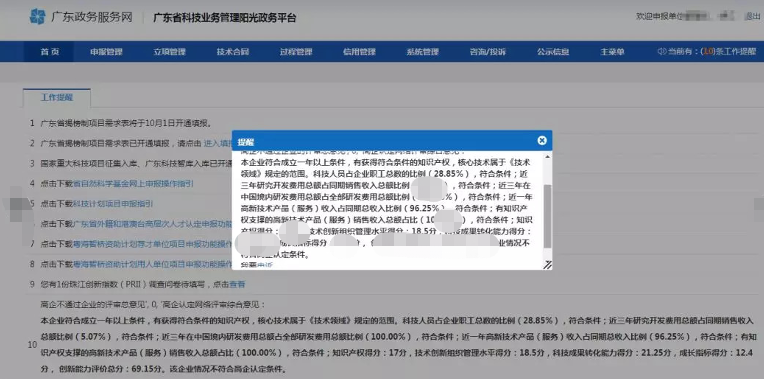764x379 pixels.
Task: Click the popup vertical scrollbar thumb
Action: 548,216
